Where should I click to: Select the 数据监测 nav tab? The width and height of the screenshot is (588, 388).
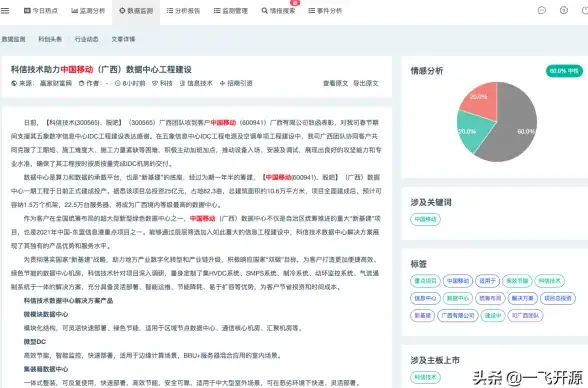136,11
